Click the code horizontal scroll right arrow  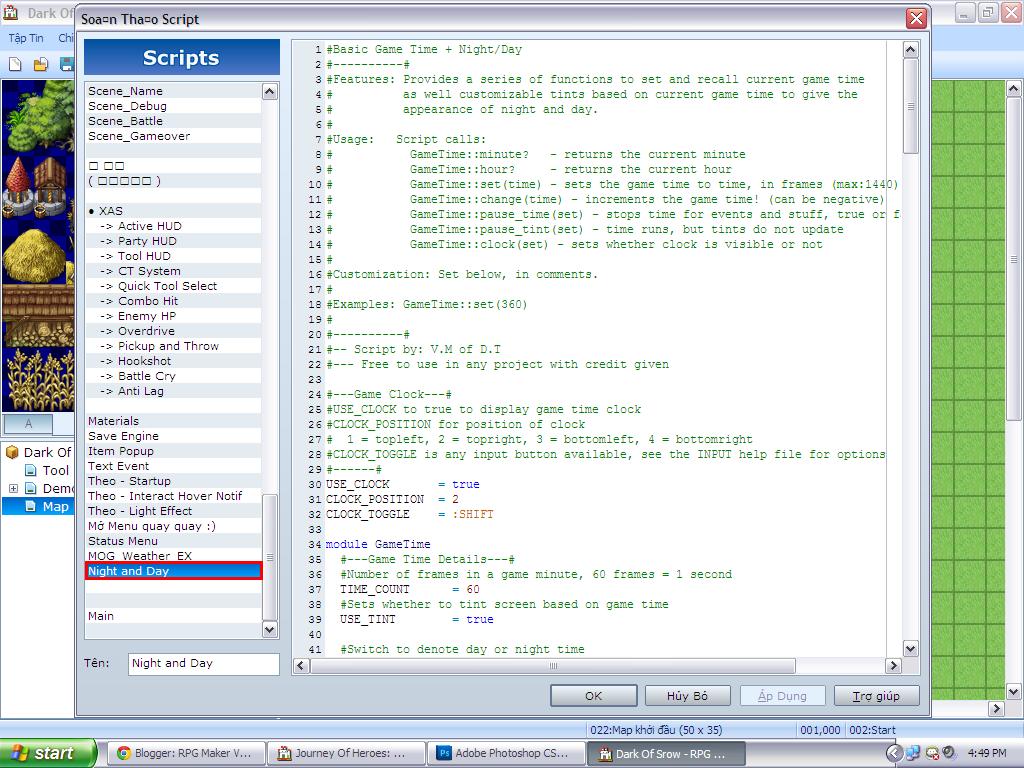pyautogui.click(x=893, y=665)
